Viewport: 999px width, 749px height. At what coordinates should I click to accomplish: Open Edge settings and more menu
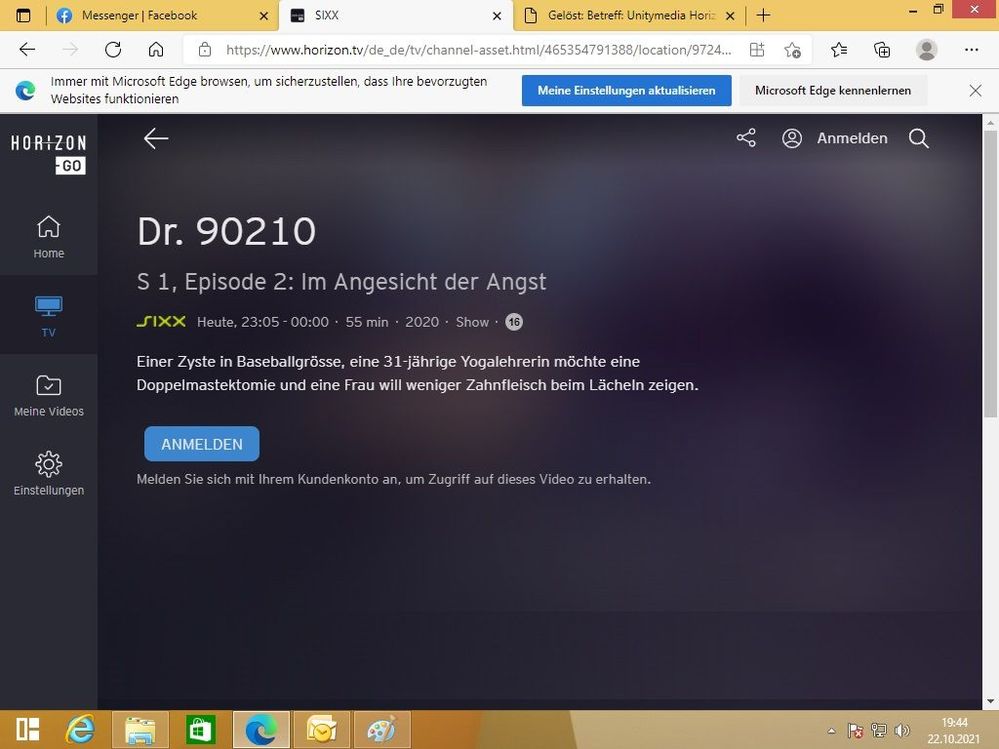click(x=971, y=50)
